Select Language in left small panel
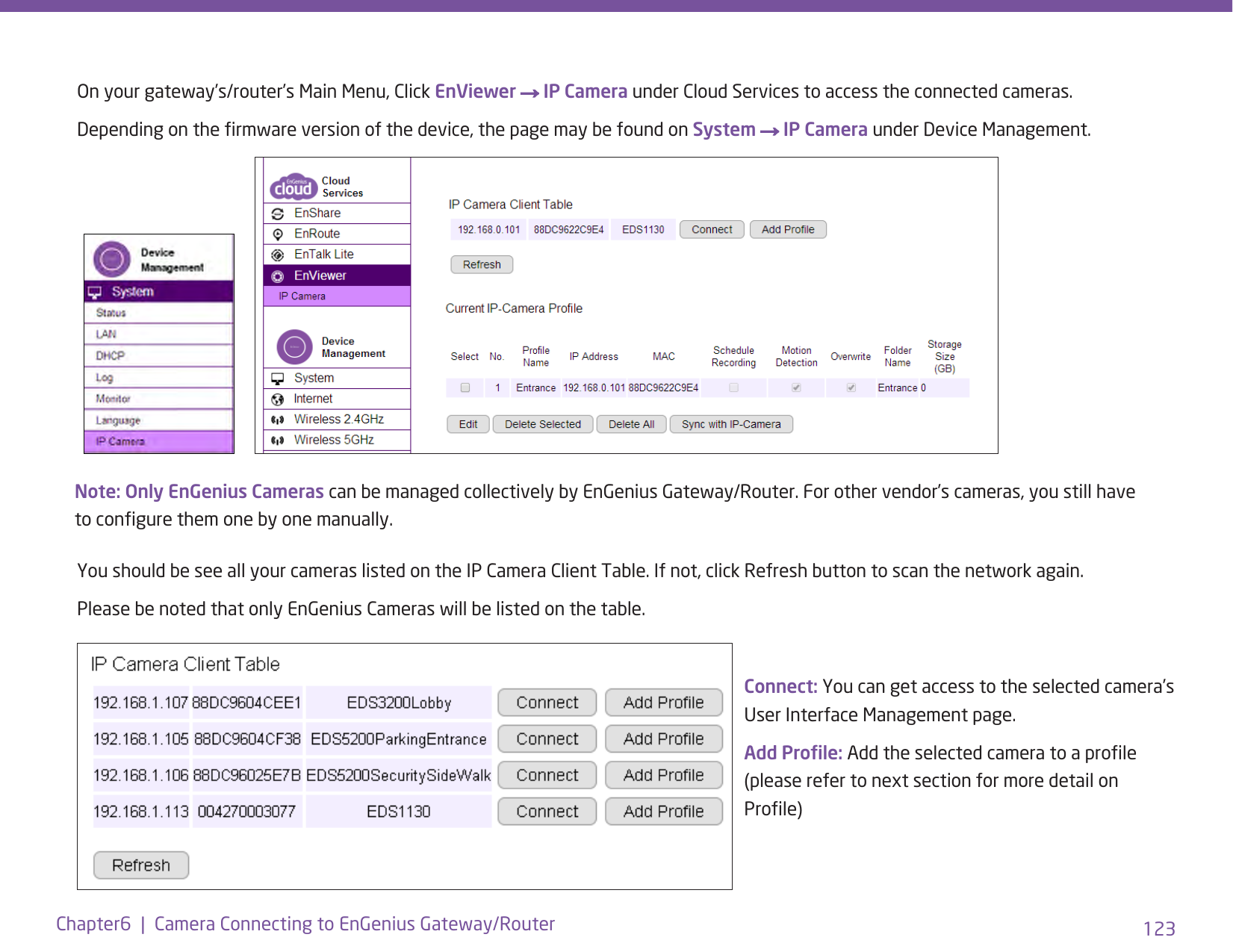The image size is (1233, 952). point(159,420)
